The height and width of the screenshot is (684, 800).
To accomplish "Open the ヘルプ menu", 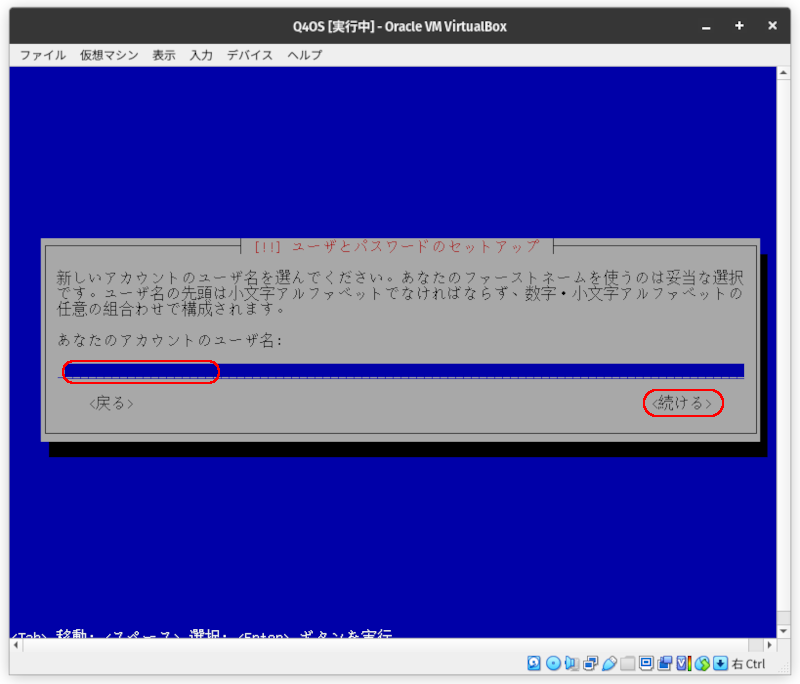I will tap(305, 55).
